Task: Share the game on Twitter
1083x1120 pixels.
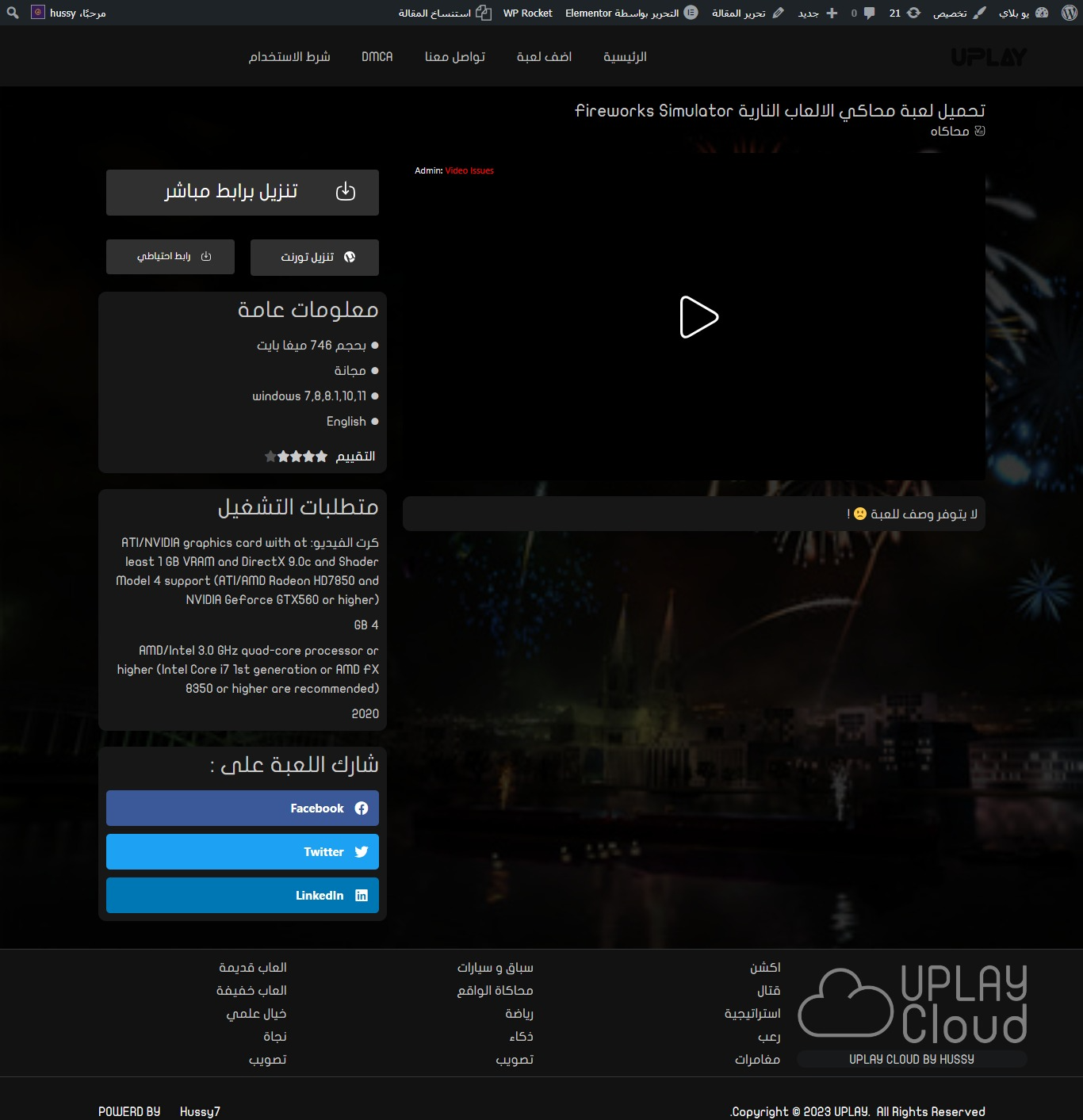Action: click(243, 851)
